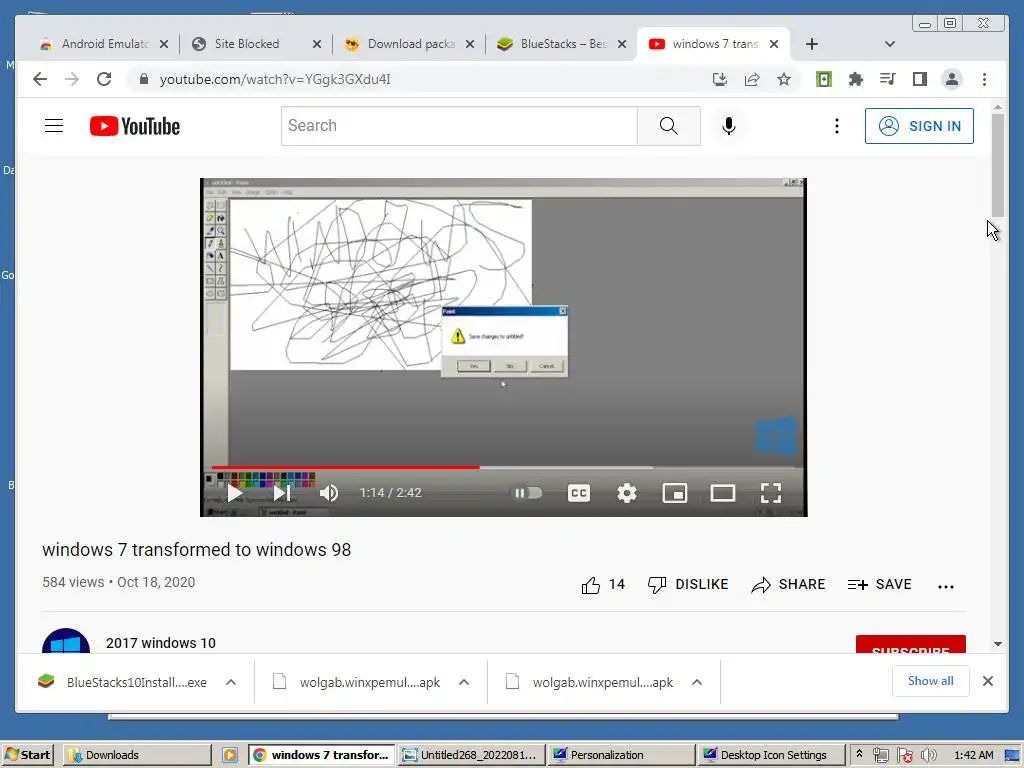Screen dimensions: 1024x768
Task: Click Show all downloads
Action: (930, 681)
